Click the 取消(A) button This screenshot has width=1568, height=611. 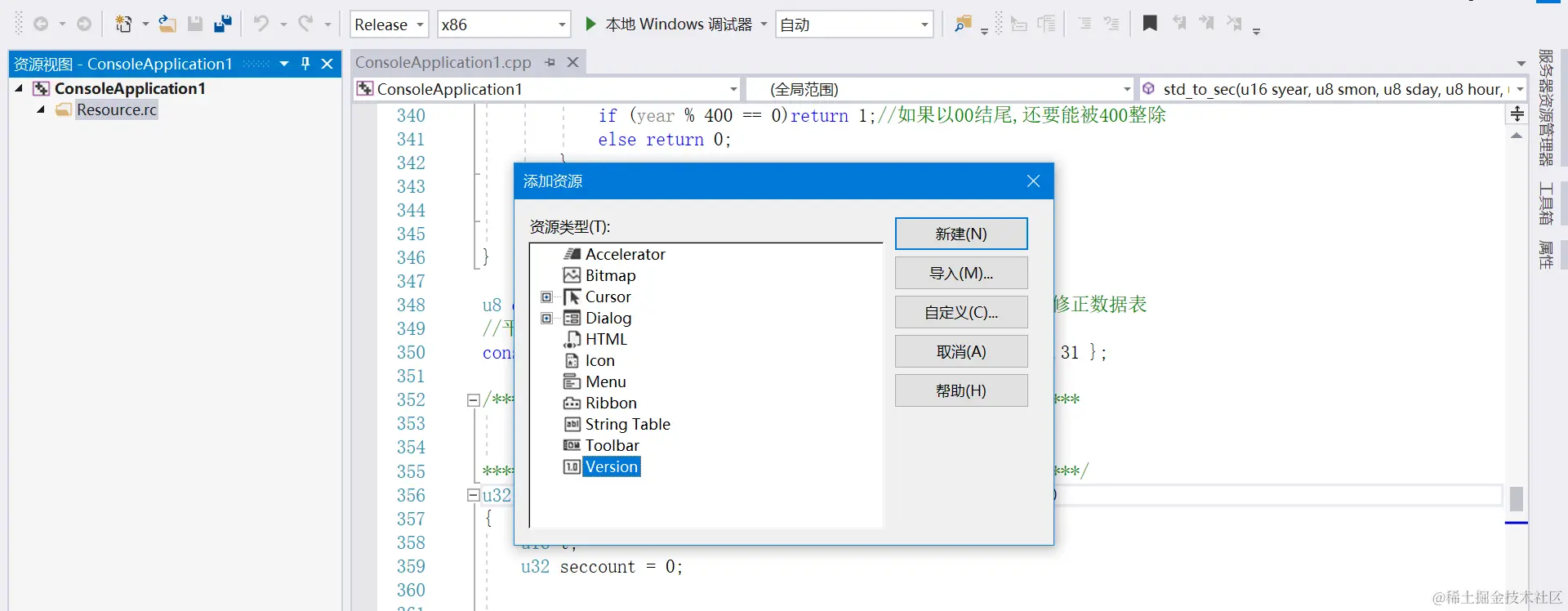[x=961, y=351]
